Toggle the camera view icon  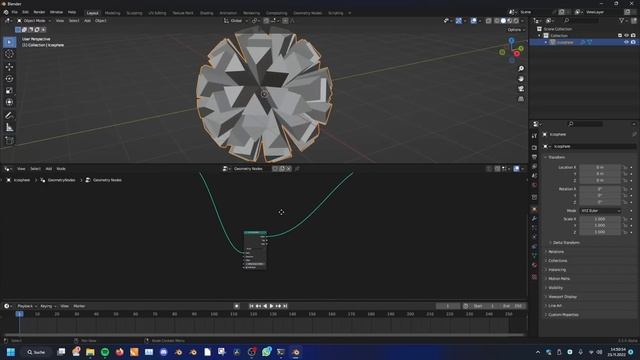click(521, 89)
